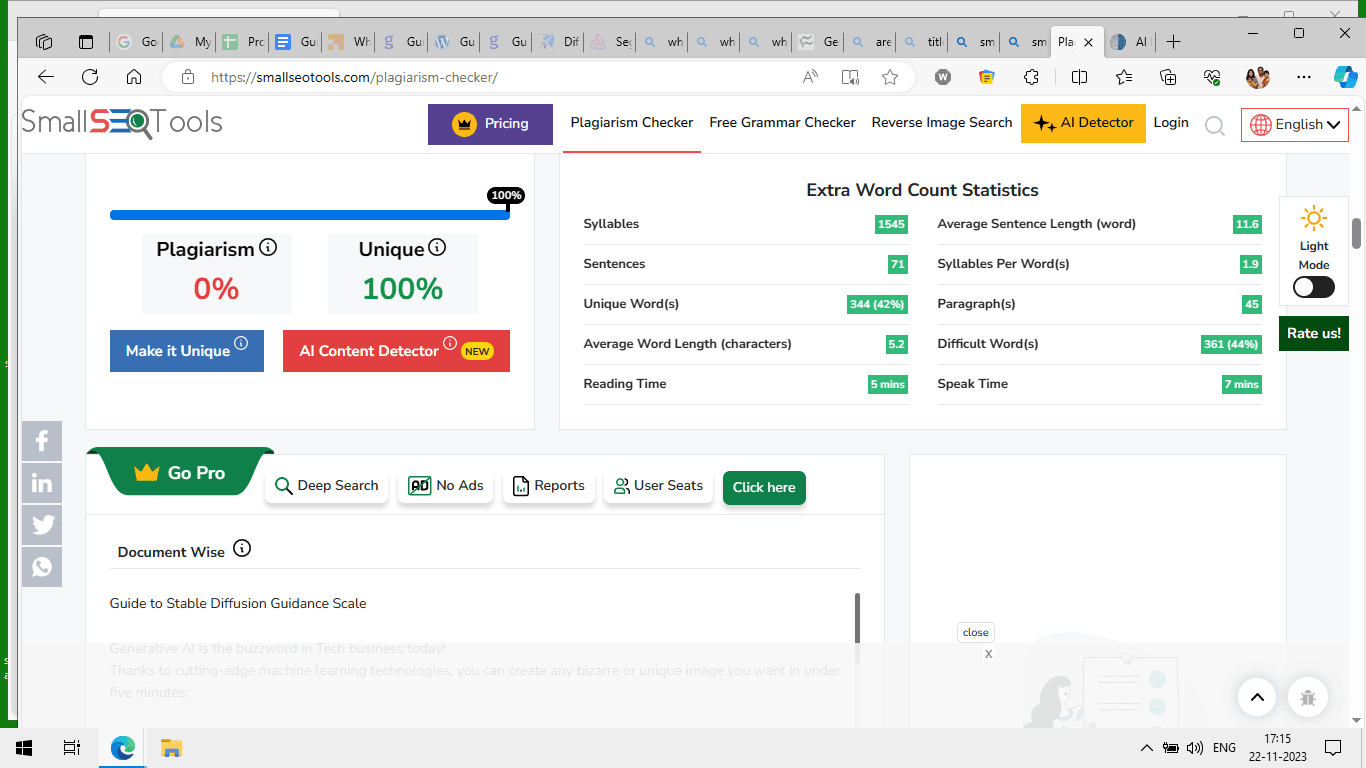Screen dimensions: 1366x768
Task: Click the Go Pro banner
Action: pyautogui.click(x=181, y=472)
